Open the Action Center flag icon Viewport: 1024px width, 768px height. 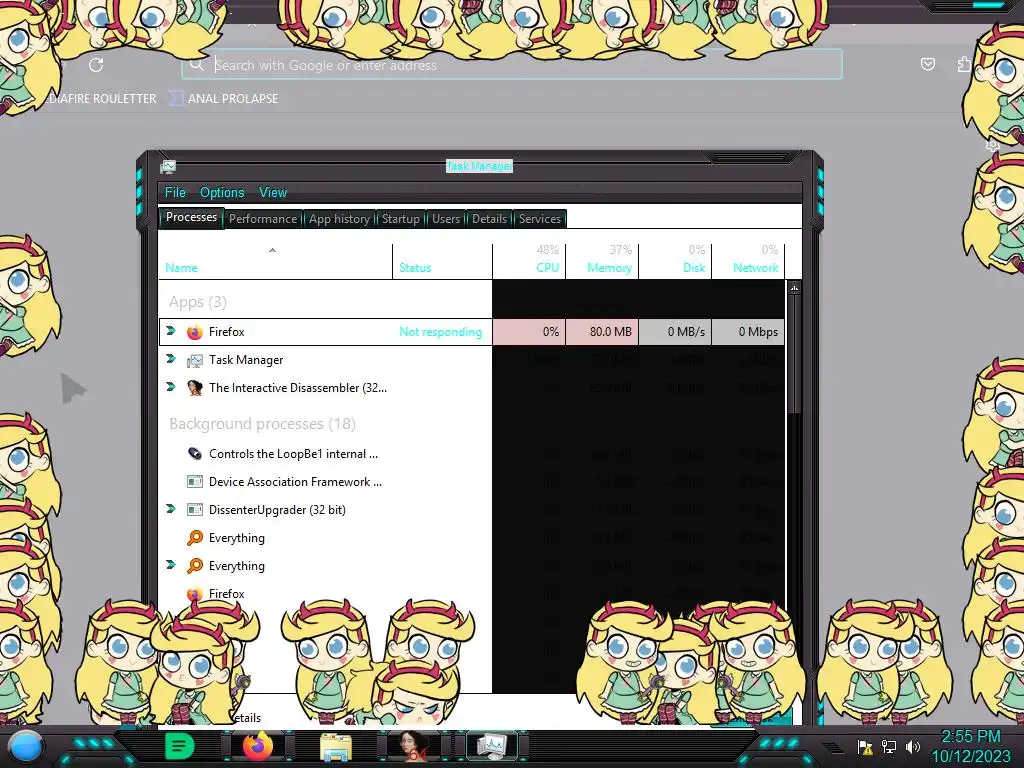(865, 746)
